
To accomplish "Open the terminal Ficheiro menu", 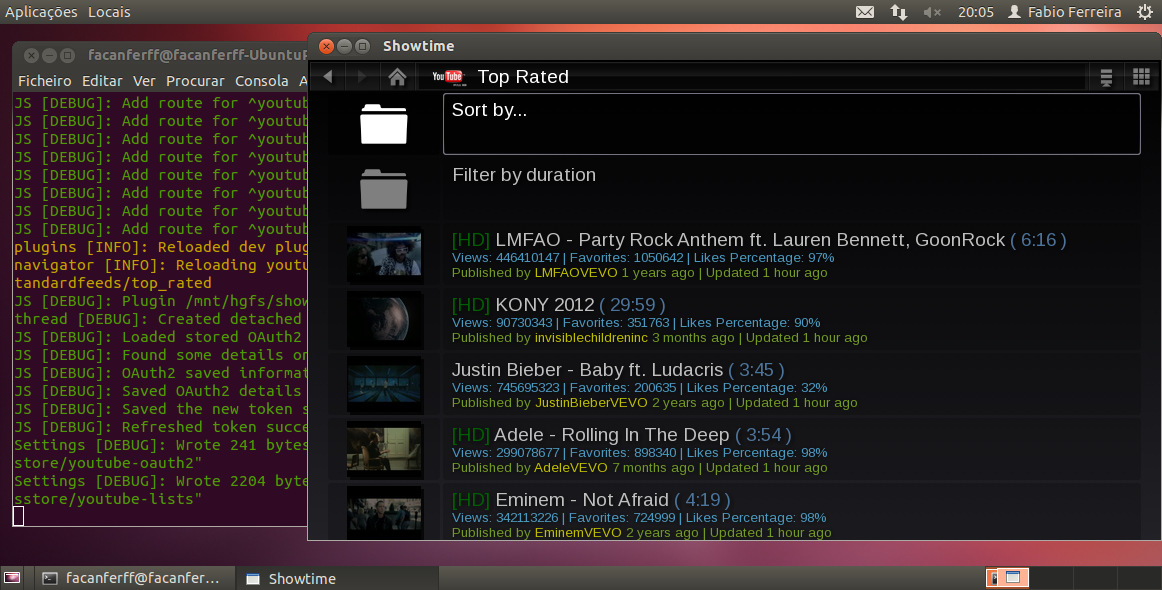I will pos(44,81).
